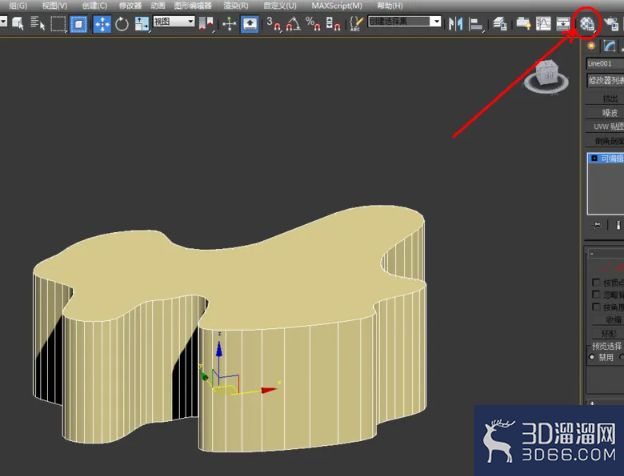Click Use Pivot Point Center icon
This screenshot has width=624, height=476.
pyautogui.click(x=206, y=24)
